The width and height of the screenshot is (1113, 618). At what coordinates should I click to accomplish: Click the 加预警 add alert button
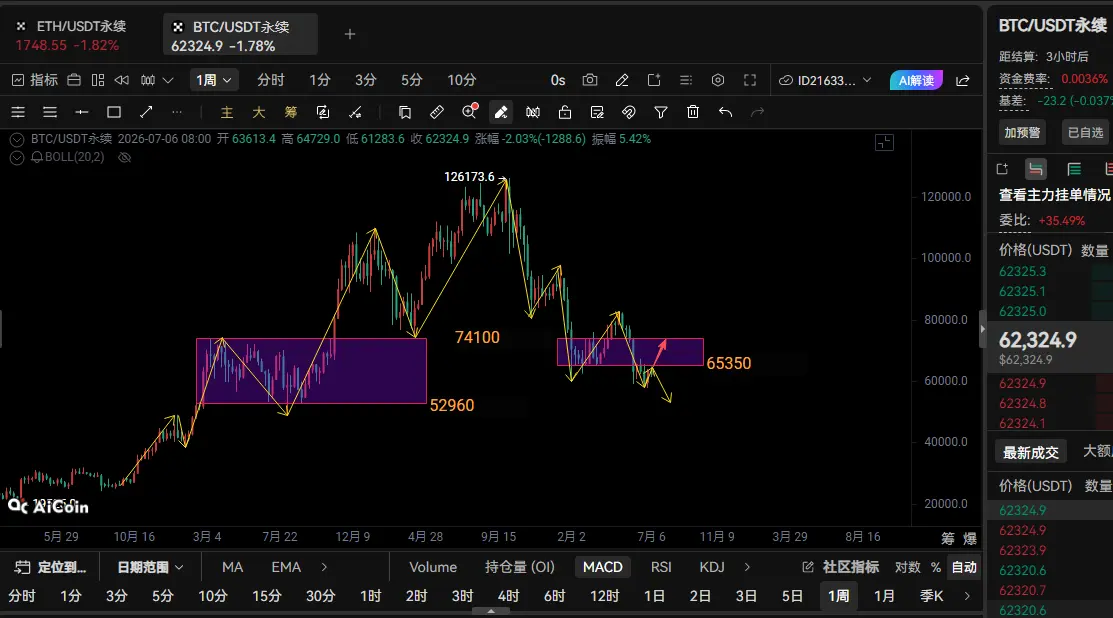point(1022,133)
